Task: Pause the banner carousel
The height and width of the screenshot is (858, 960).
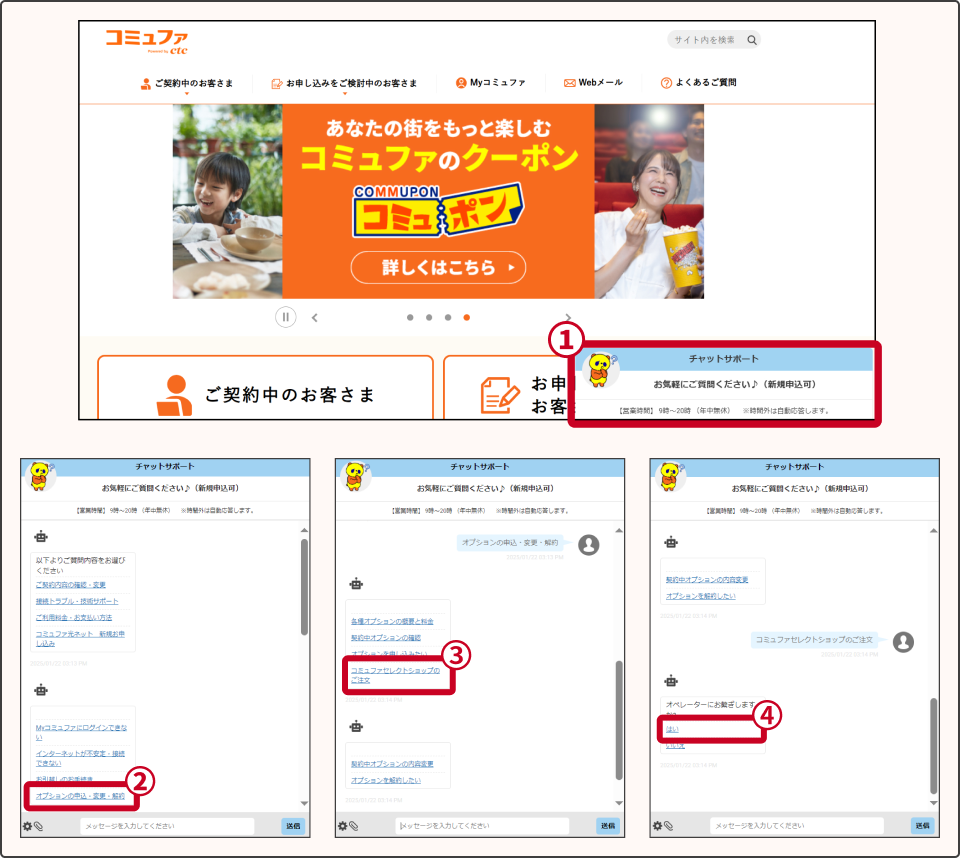Action: 285,317
